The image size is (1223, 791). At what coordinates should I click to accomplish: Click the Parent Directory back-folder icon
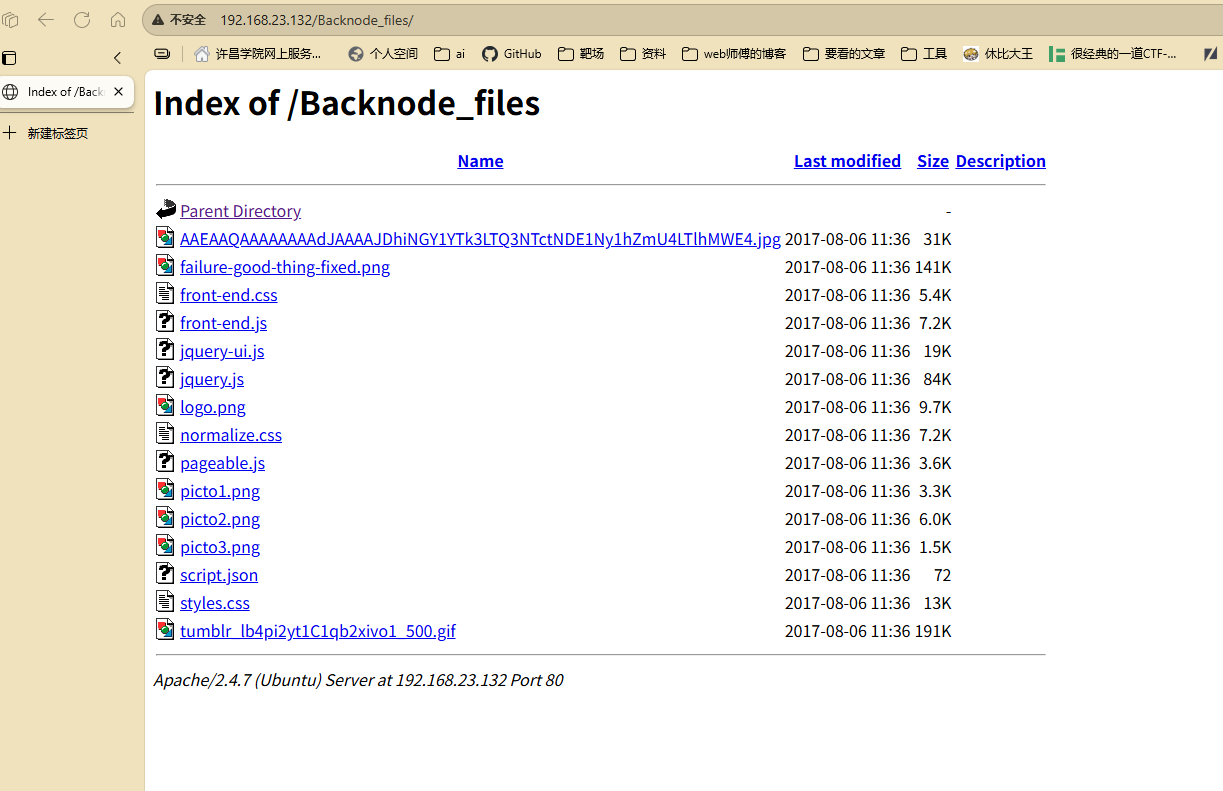165,210
